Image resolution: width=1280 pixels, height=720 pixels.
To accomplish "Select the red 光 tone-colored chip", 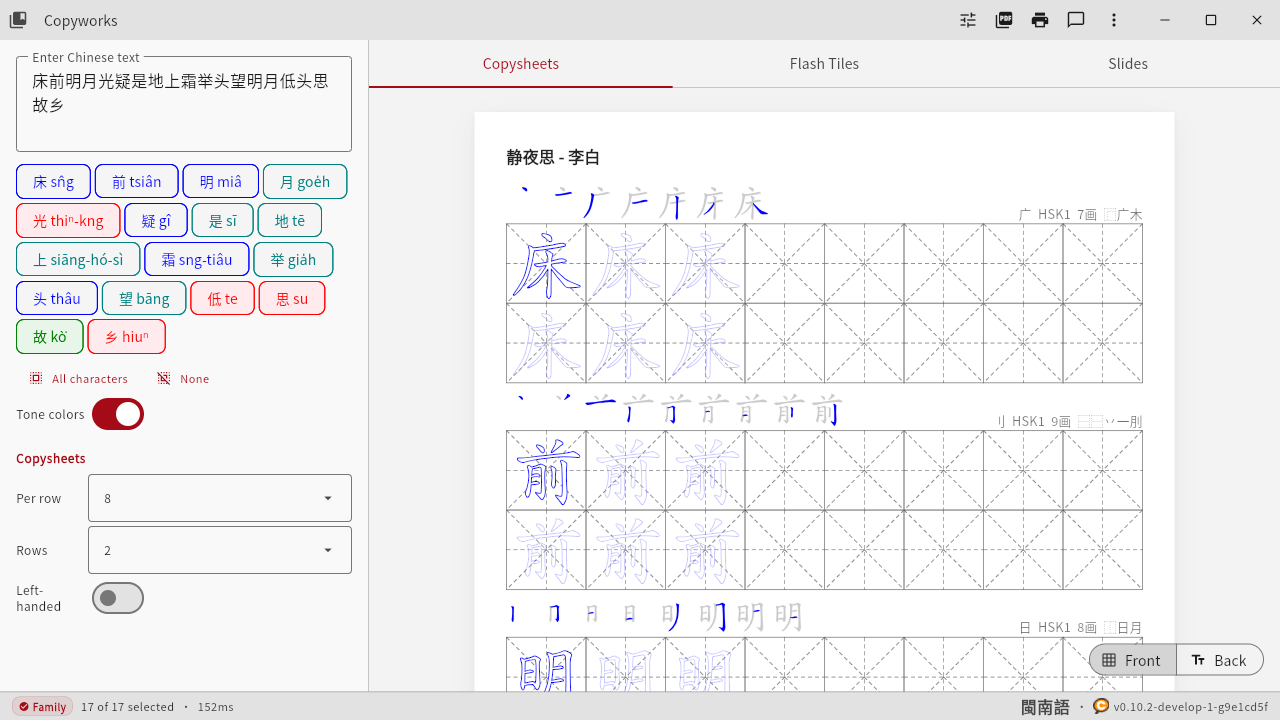I will pos(68,220).
